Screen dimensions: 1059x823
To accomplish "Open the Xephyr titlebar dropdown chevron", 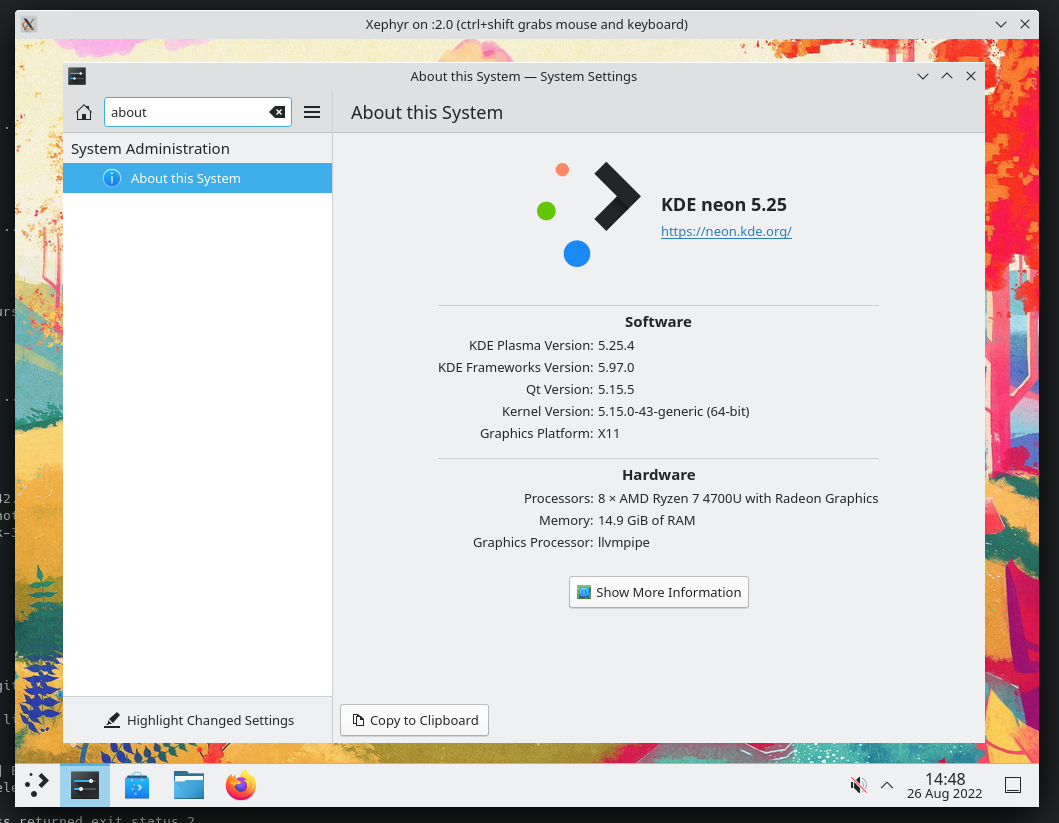I will pyautogui.click(x=1000, y=24).
